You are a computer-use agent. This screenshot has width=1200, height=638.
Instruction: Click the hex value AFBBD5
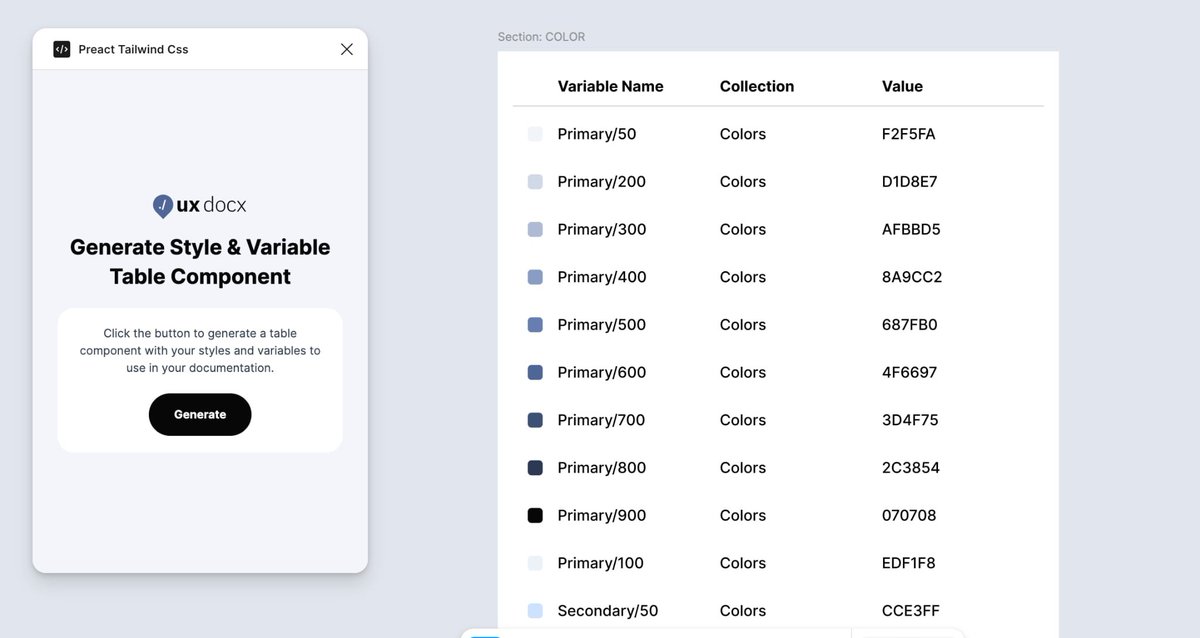(911, 229)
